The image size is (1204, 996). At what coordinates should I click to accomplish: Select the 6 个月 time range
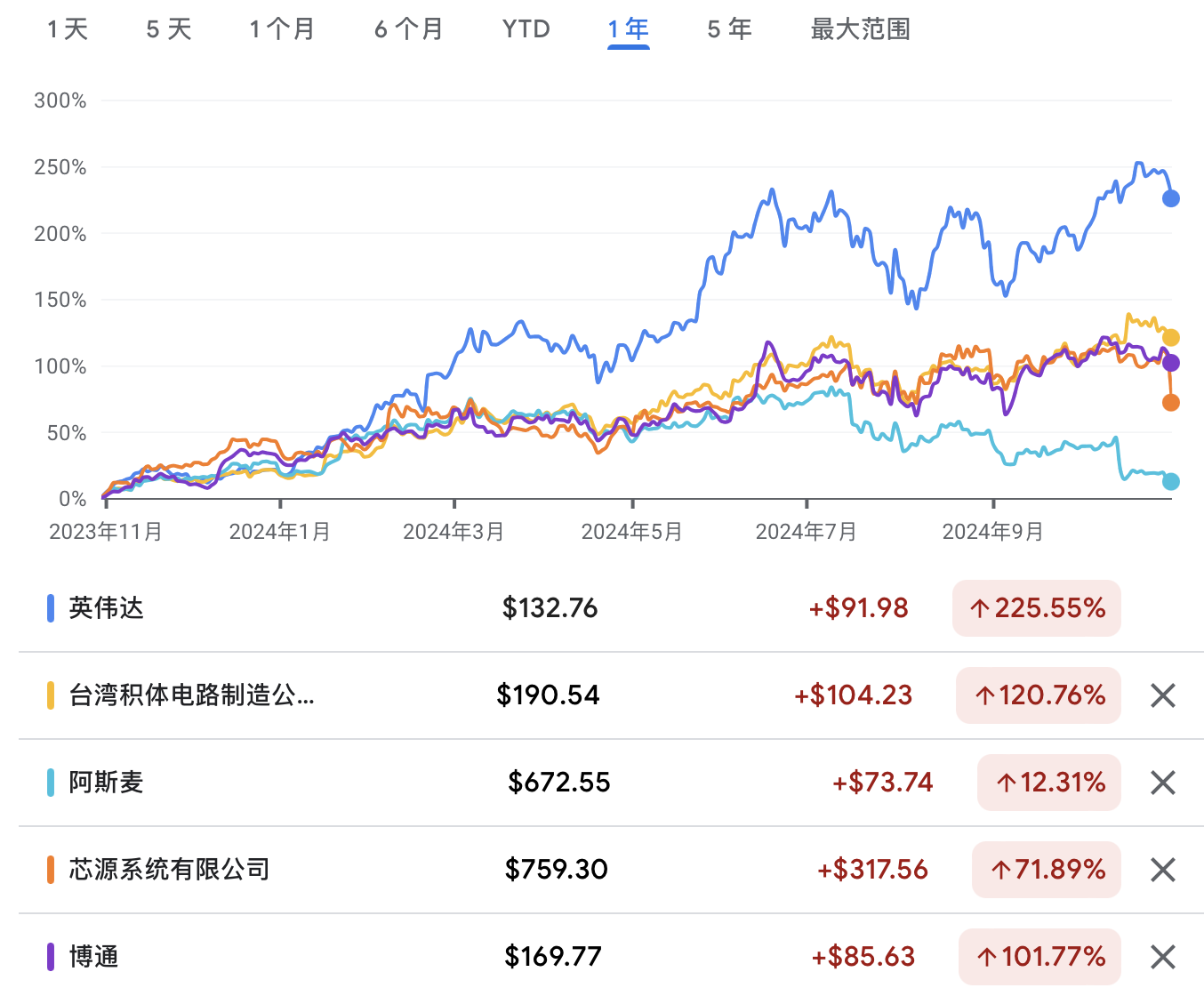click(408, 29)
